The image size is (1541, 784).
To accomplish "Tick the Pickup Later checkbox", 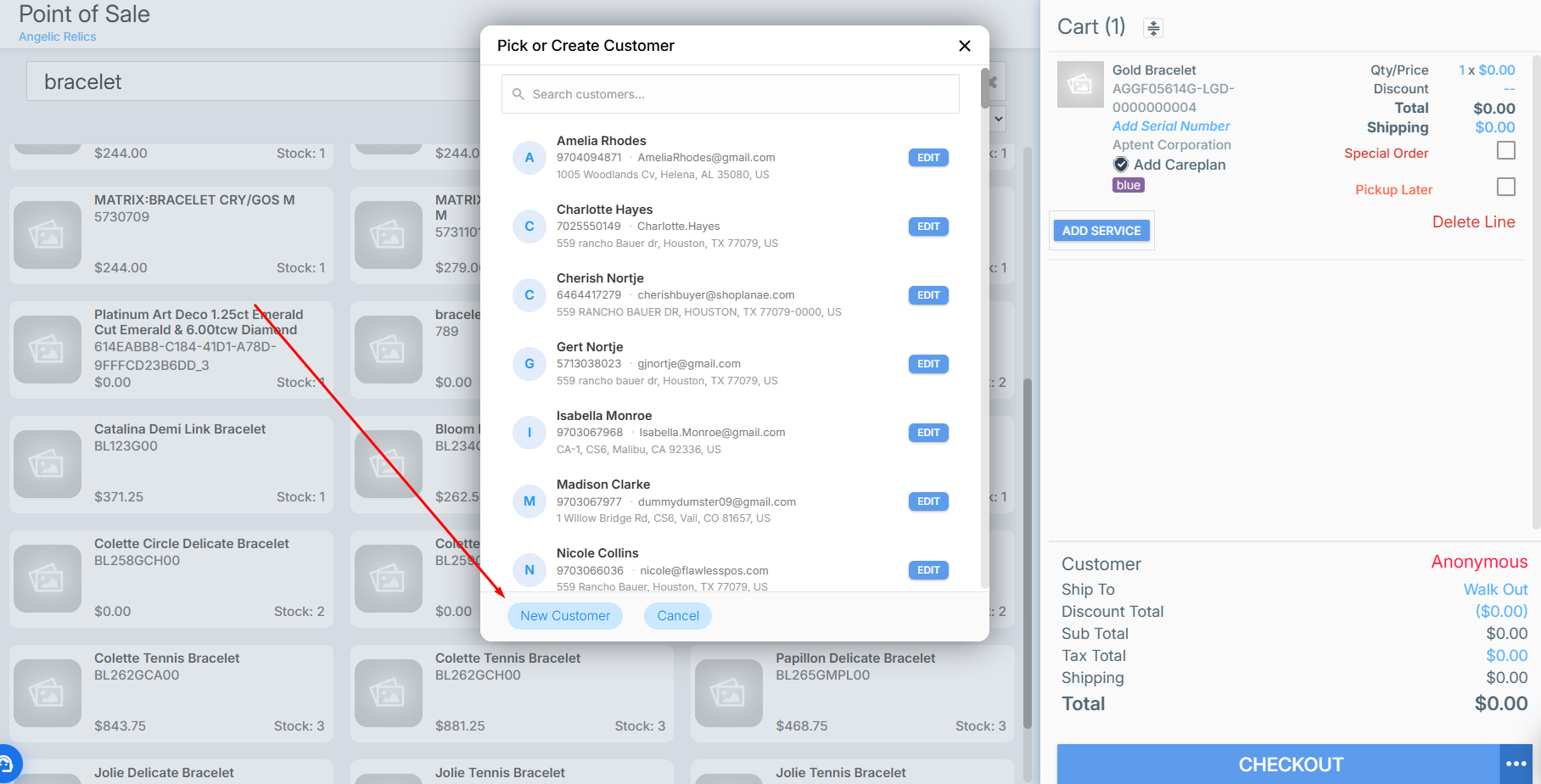I will tap(1506, 187).
